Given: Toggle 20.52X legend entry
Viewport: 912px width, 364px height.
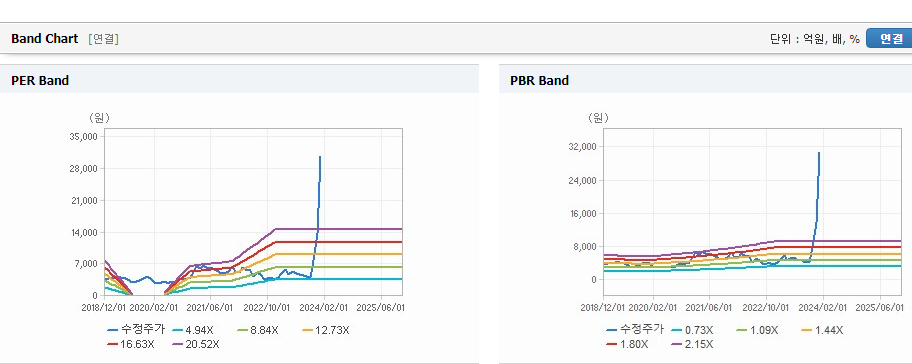Looking at the screenshot, I should click(x=196, y=344).
